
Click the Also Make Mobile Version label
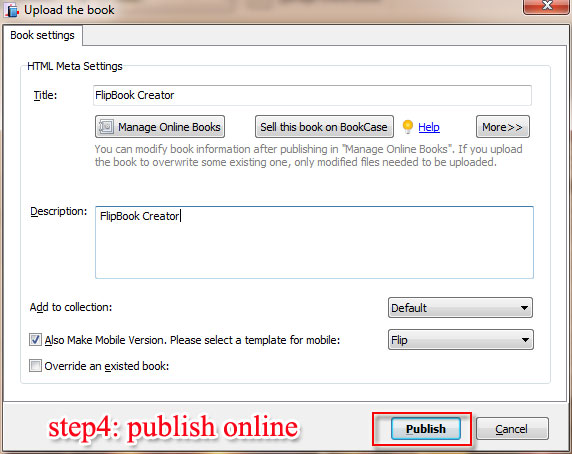192,340
